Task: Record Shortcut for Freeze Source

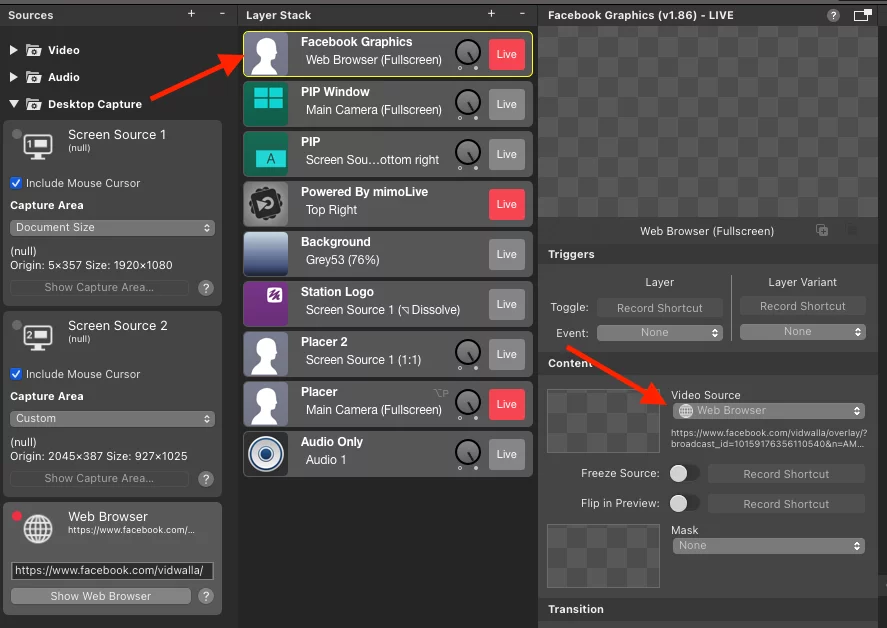Action: [786, 474]
